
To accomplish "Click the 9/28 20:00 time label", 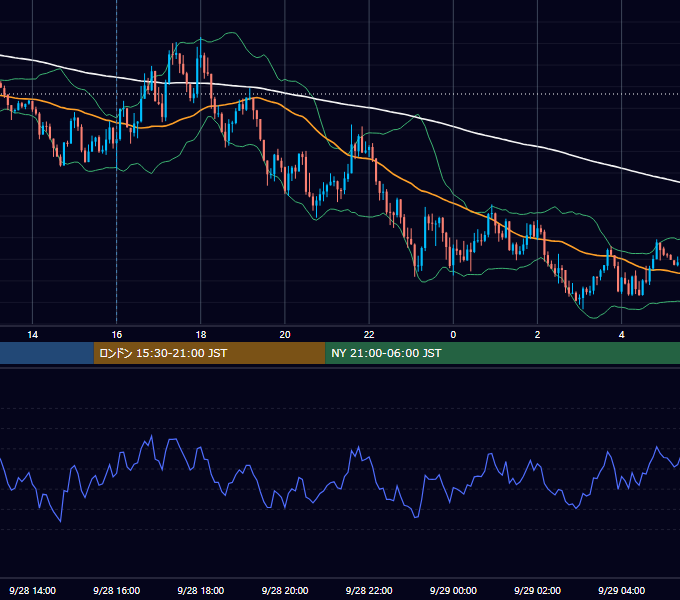I will point(285,590).
